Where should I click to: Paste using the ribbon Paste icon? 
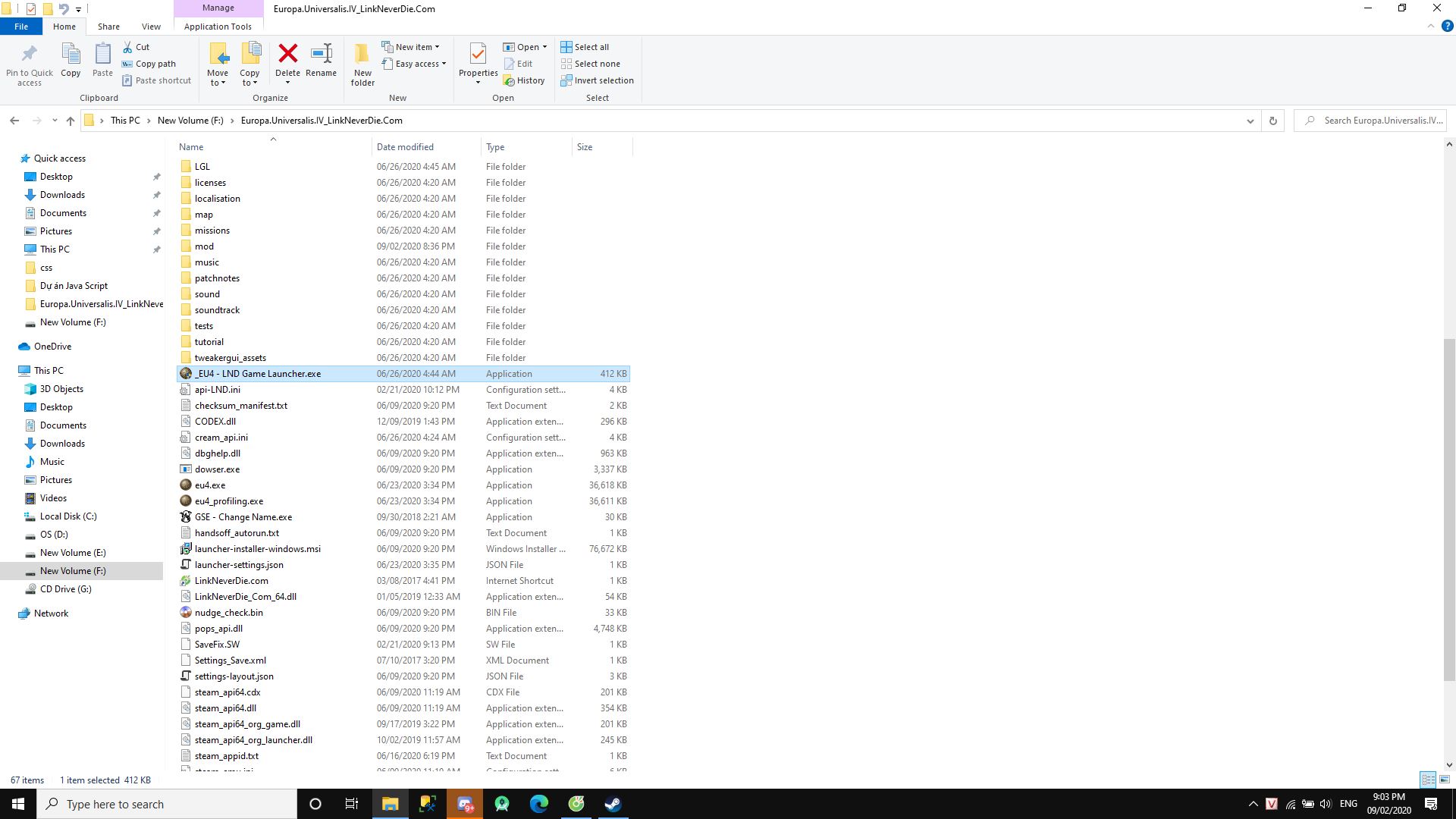pyautogui.click(x=102, y=61)
